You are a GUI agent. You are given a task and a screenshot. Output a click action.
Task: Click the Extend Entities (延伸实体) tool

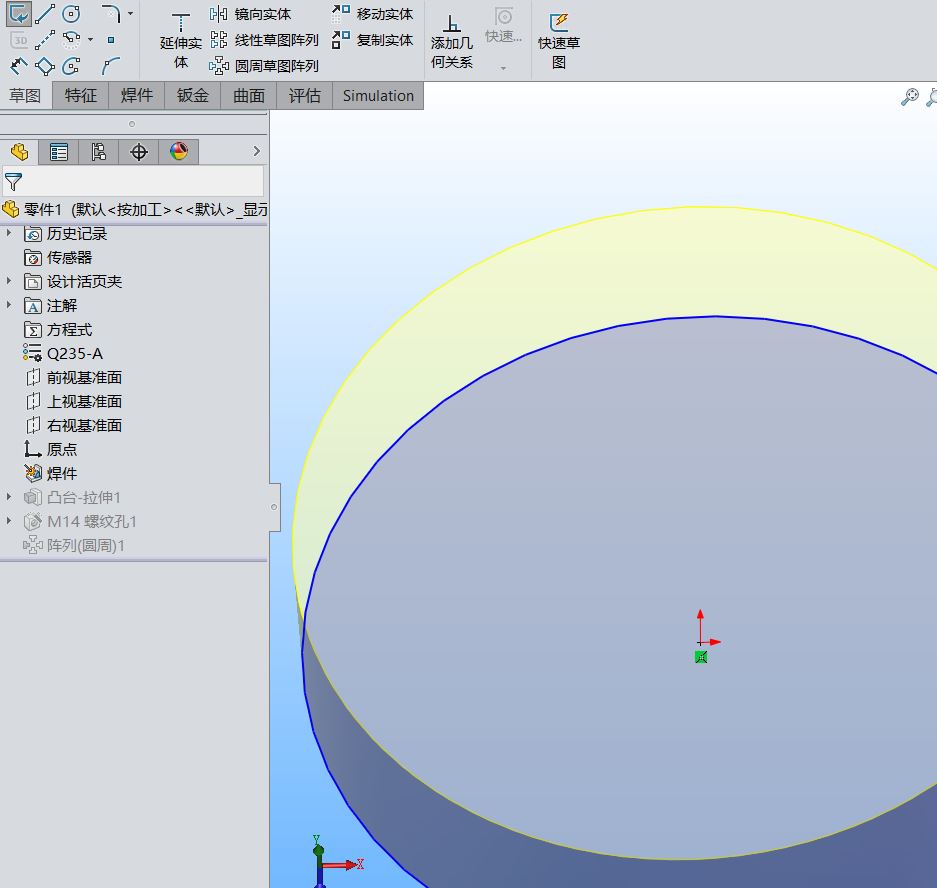[x=181, y=40]
